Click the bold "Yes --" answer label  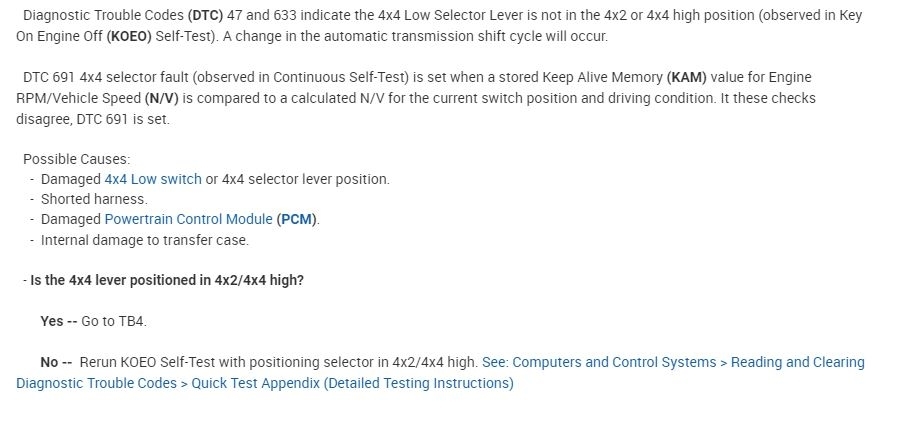59,321
